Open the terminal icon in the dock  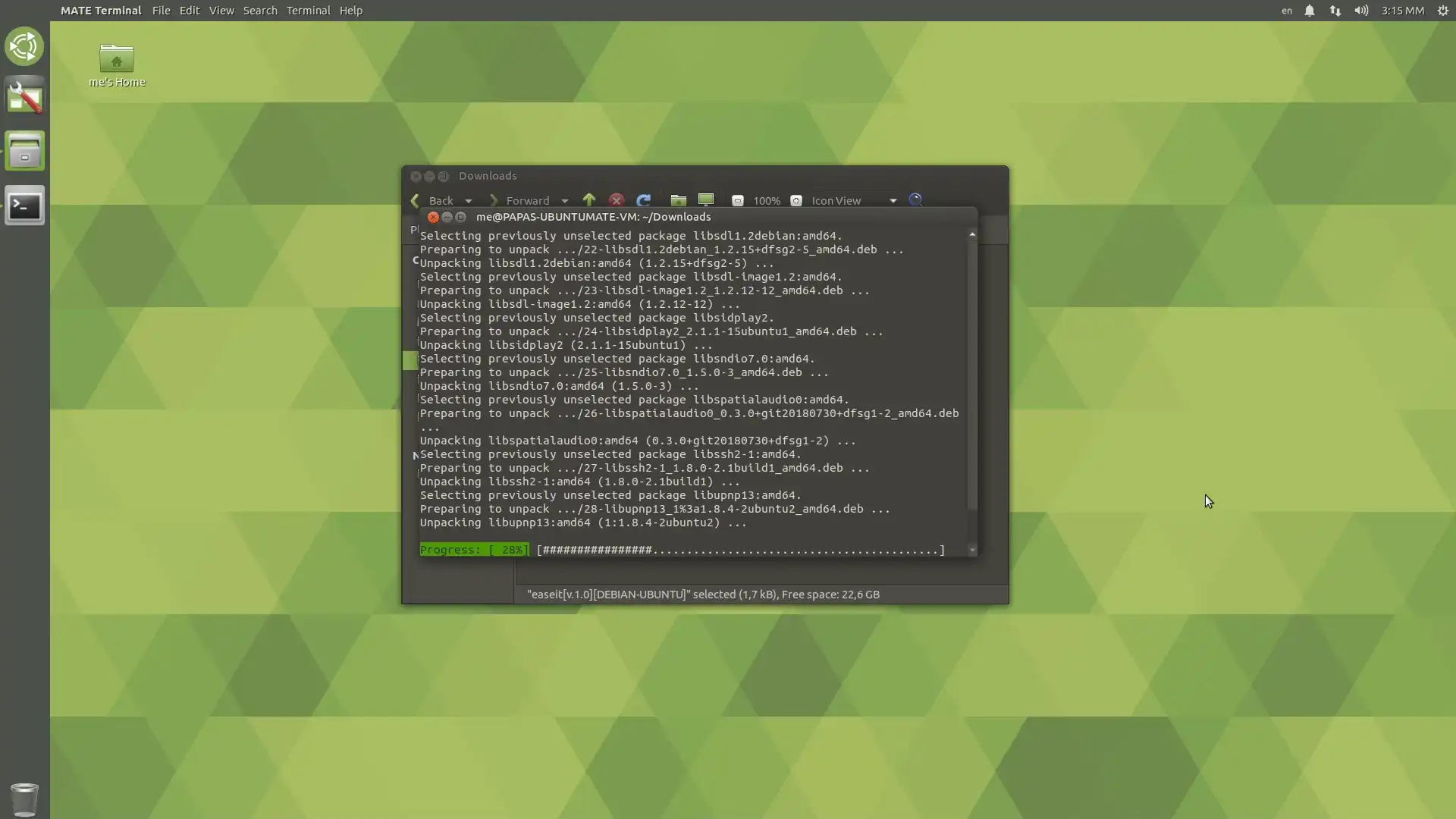pos(24,206)
